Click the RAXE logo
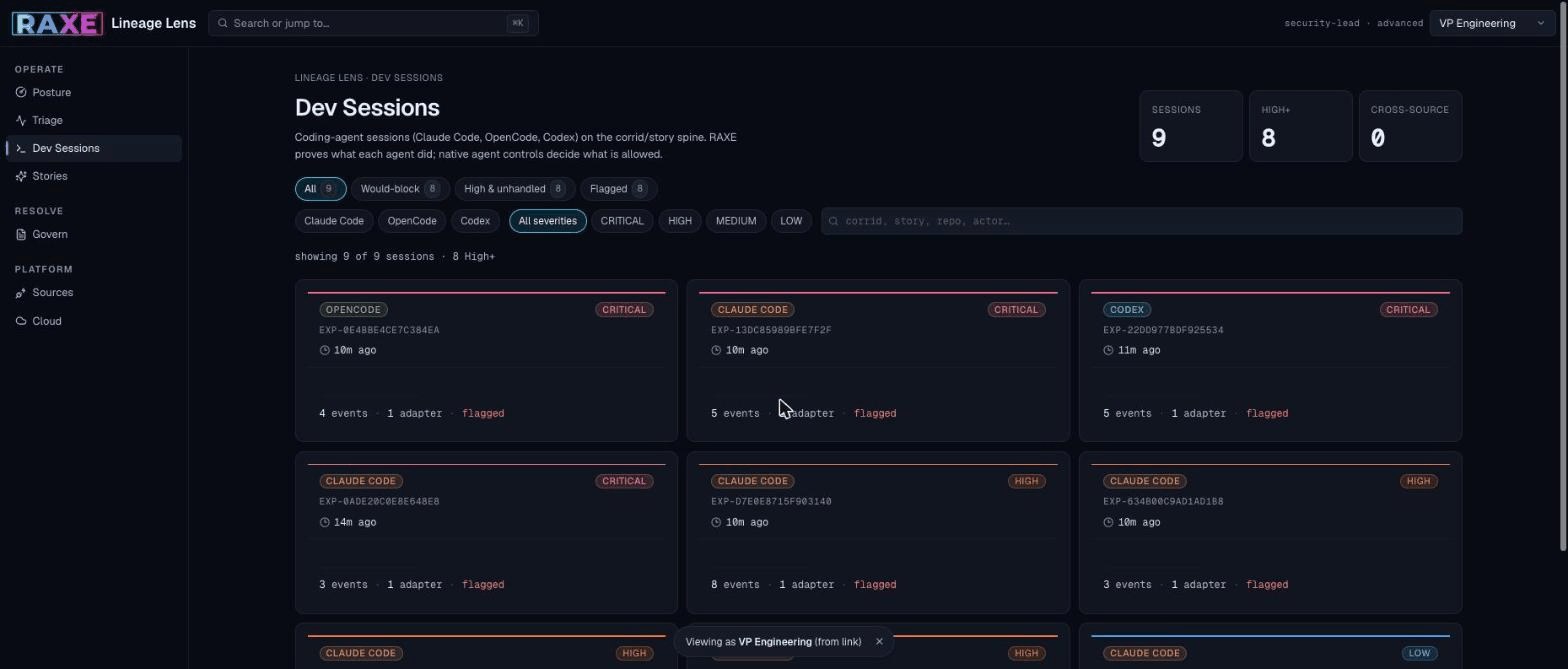 tap(57, 23)
